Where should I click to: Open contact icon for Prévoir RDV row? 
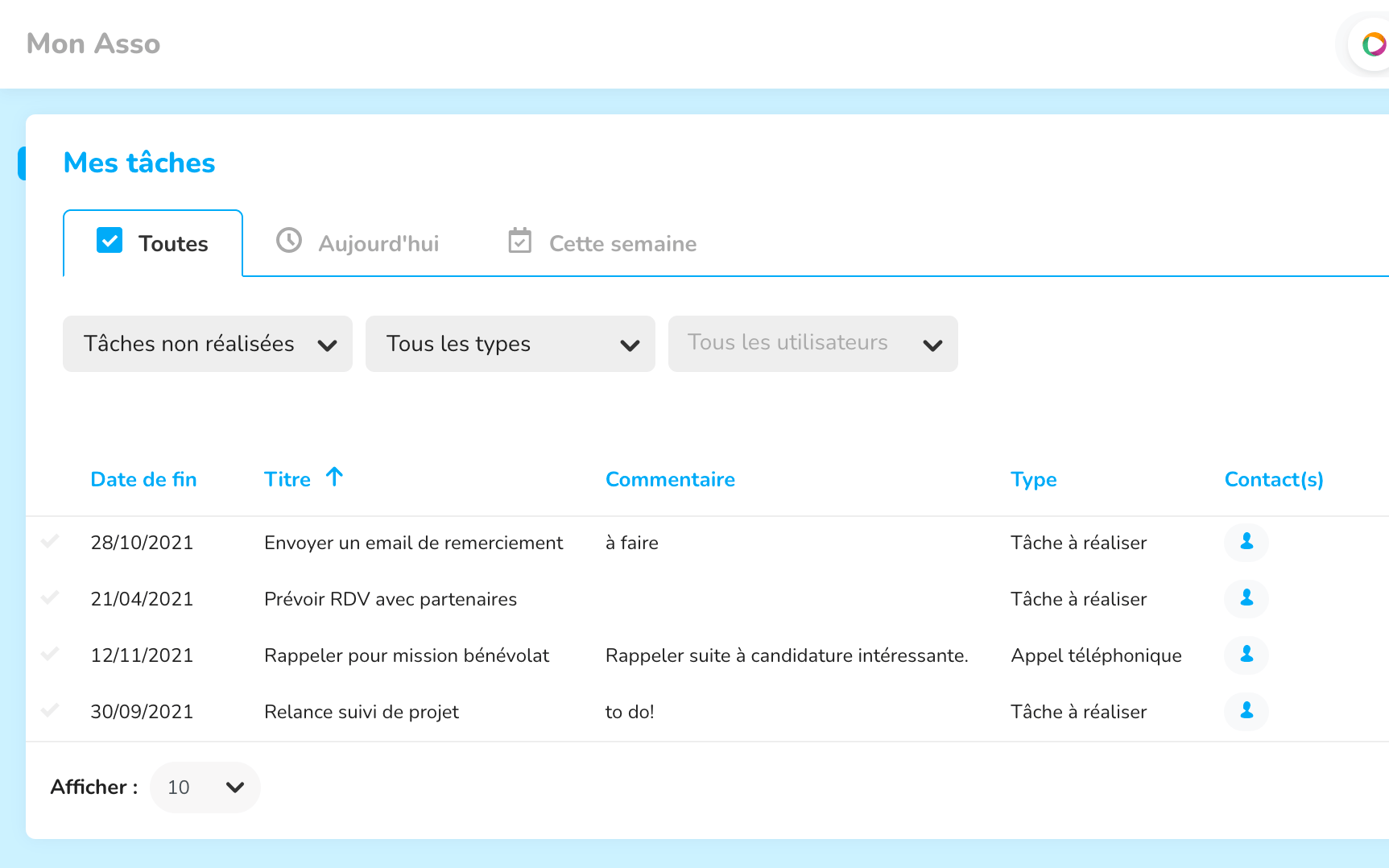[1246, 598]
